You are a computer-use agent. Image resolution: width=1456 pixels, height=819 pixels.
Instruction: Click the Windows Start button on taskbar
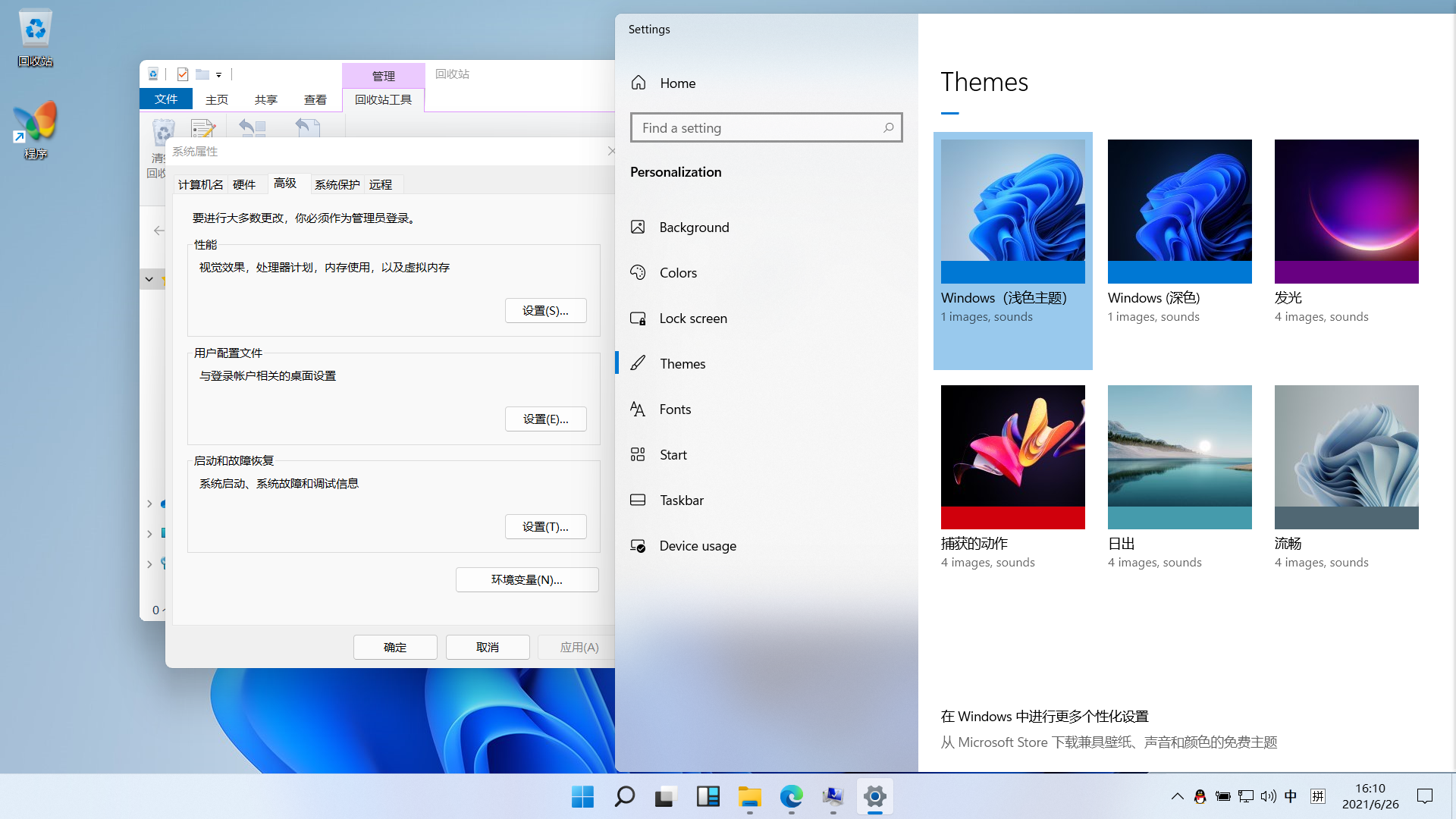582,796
